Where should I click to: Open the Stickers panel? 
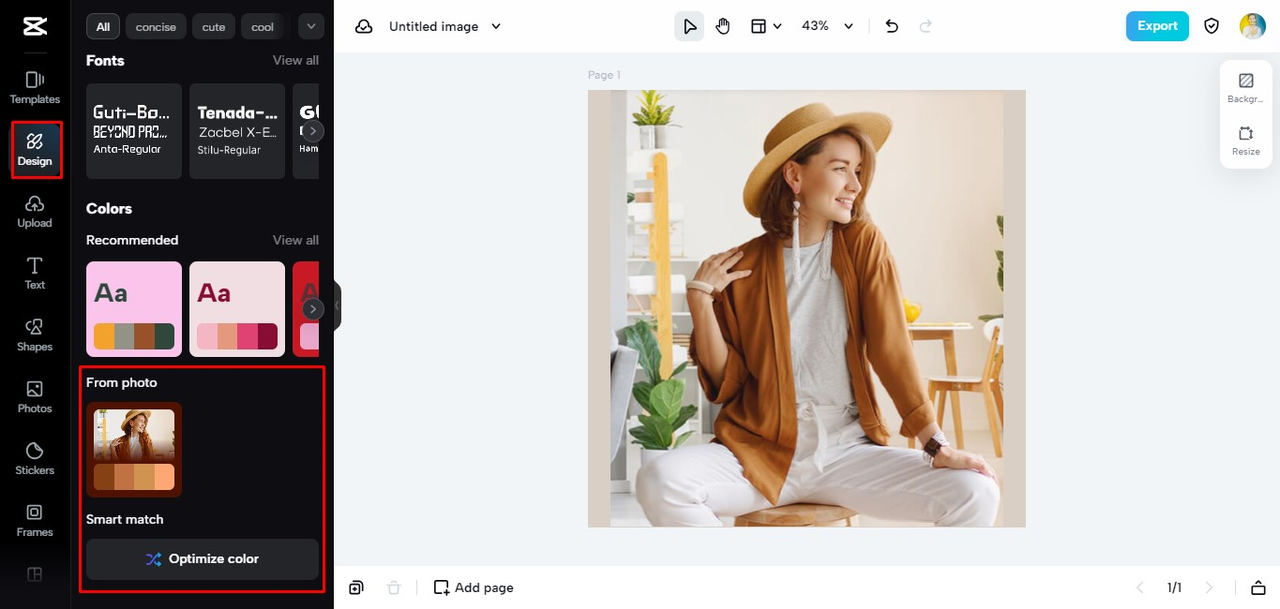pos(35,459)
